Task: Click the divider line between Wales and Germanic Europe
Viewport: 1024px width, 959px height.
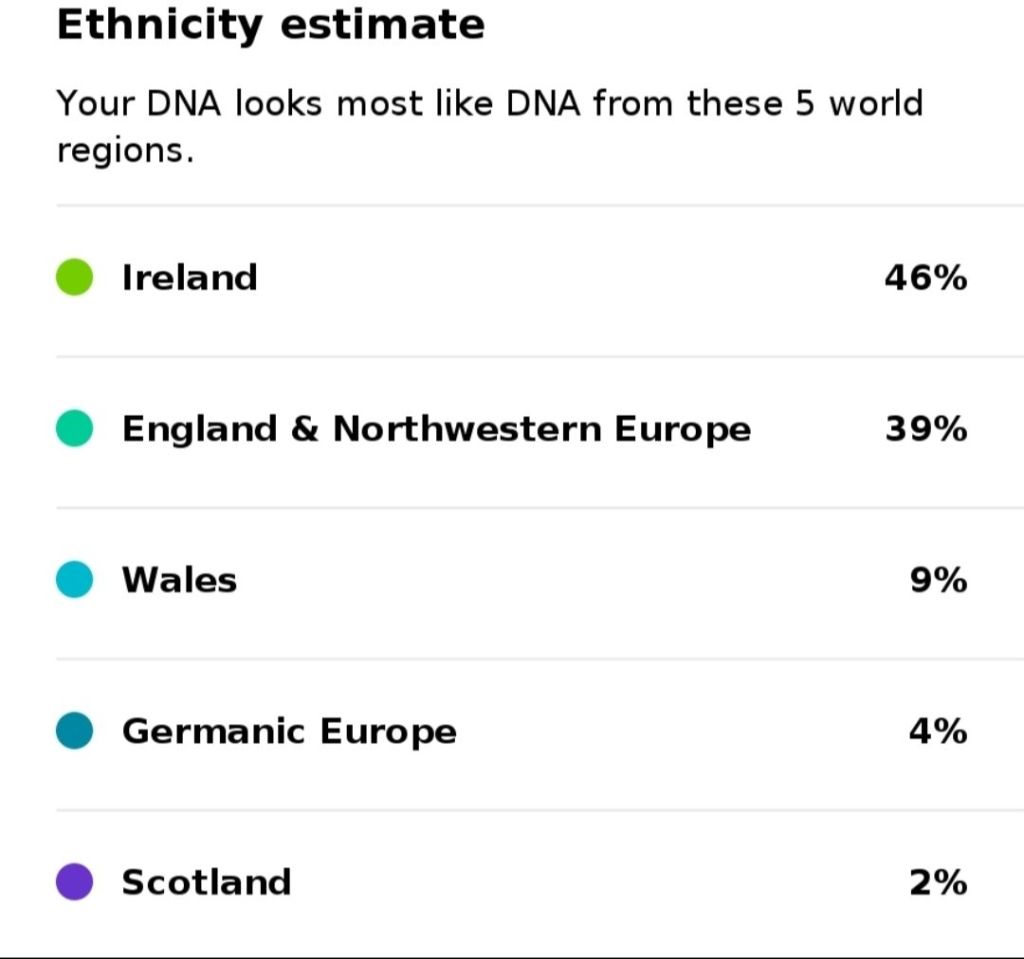Action: click(x=540, y=658)
